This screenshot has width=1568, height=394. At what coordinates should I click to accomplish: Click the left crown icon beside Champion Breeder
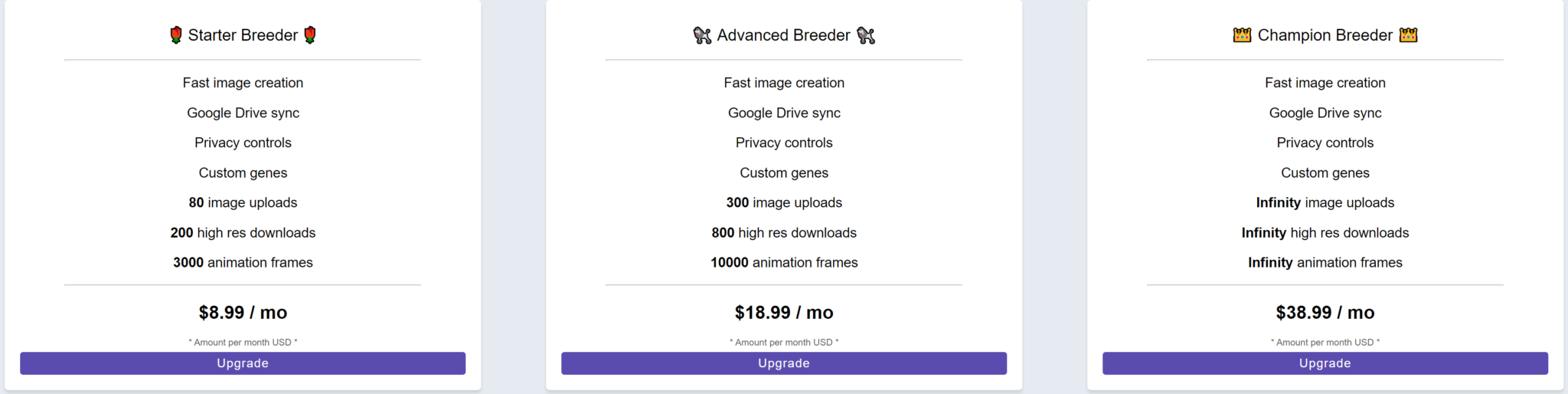click(1242, 35)
